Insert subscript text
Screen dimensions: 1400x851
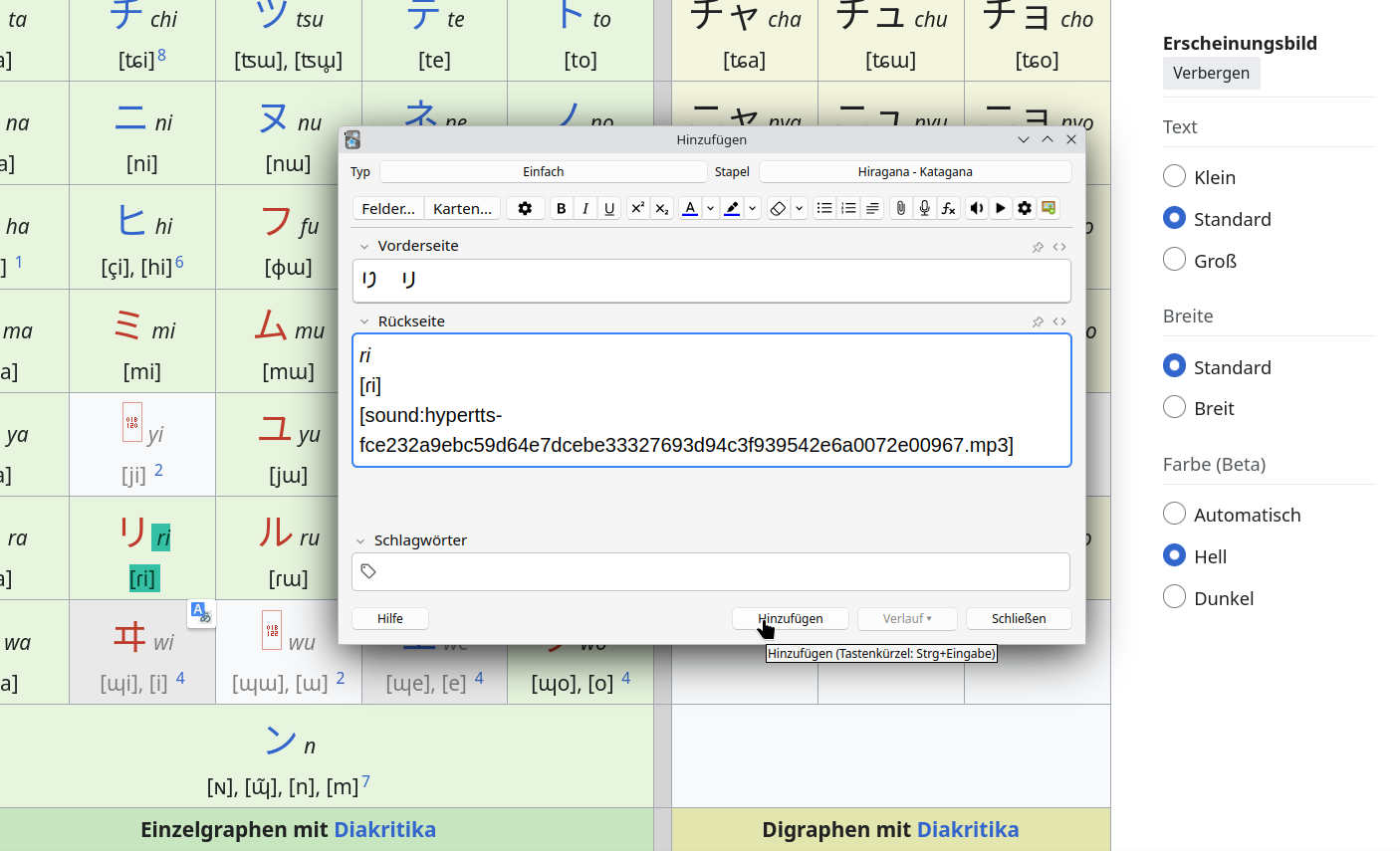tap(661, 208)
